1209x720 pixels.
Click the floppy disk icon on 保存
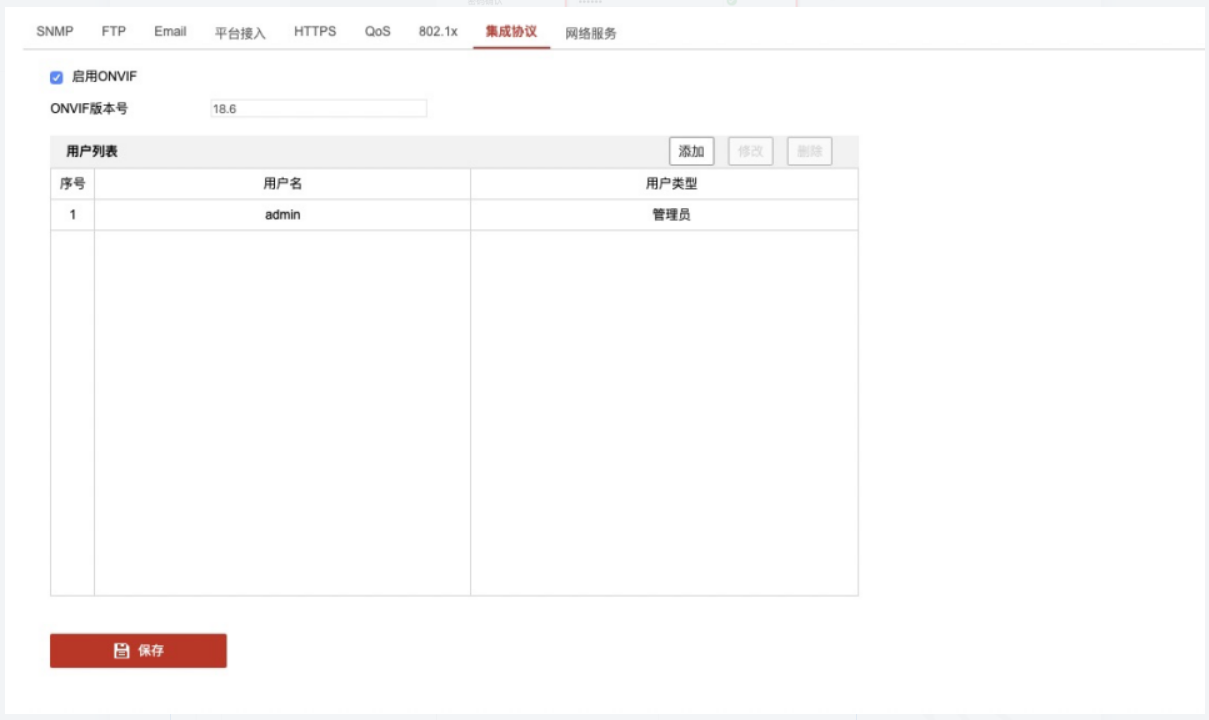click(122, 651)
